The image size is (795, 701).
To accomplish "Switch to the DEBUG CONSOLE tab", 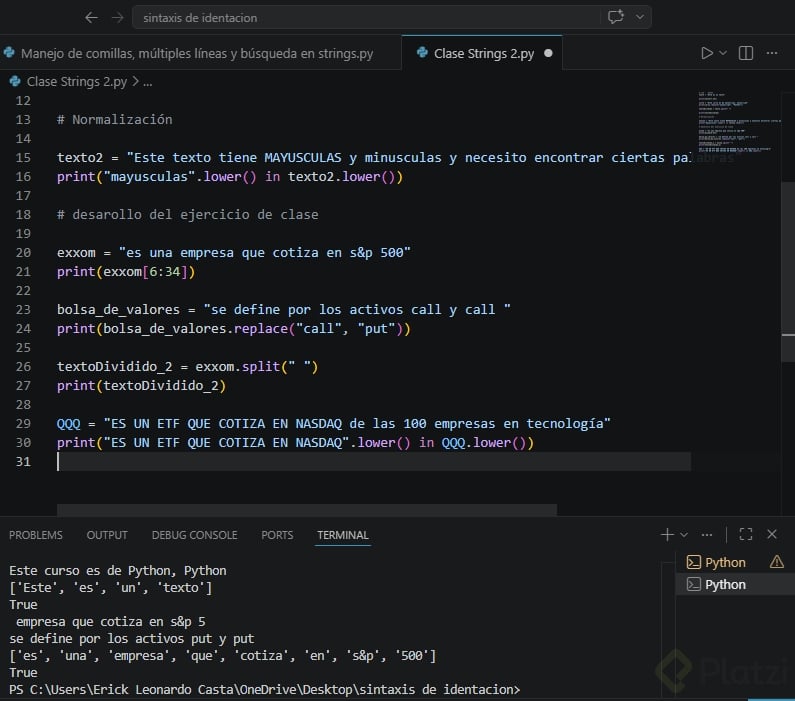I will [x=194, y=535].
